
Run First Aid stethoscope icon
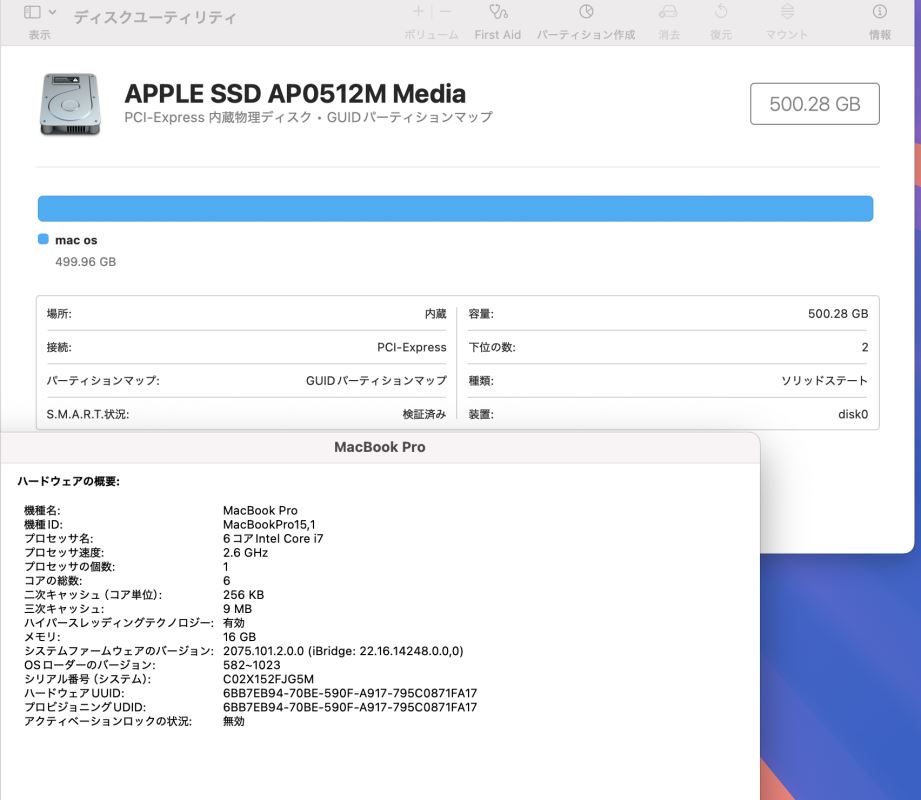(x=498, y=12)
